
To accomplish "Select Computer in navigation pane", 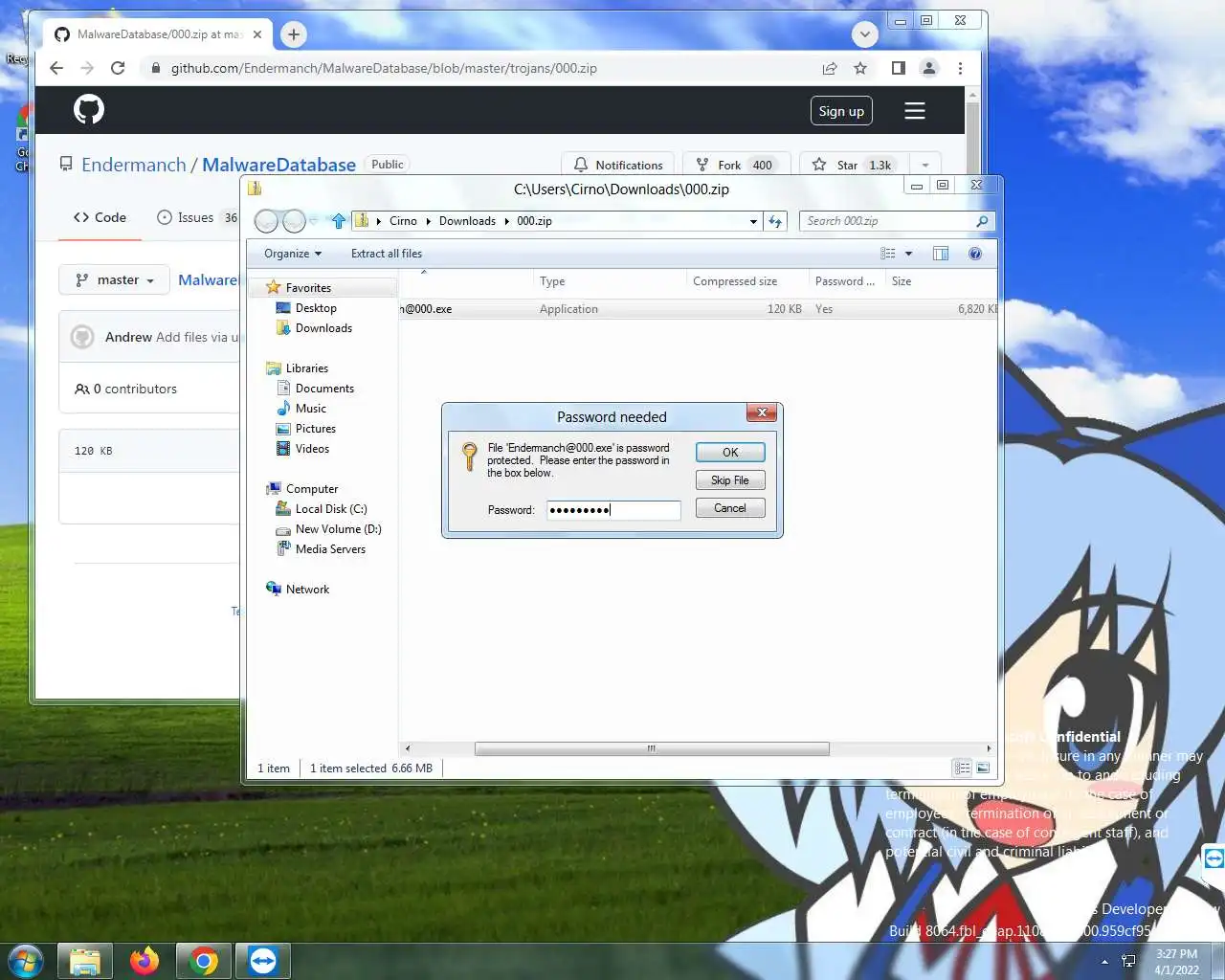I will [312, 489].
